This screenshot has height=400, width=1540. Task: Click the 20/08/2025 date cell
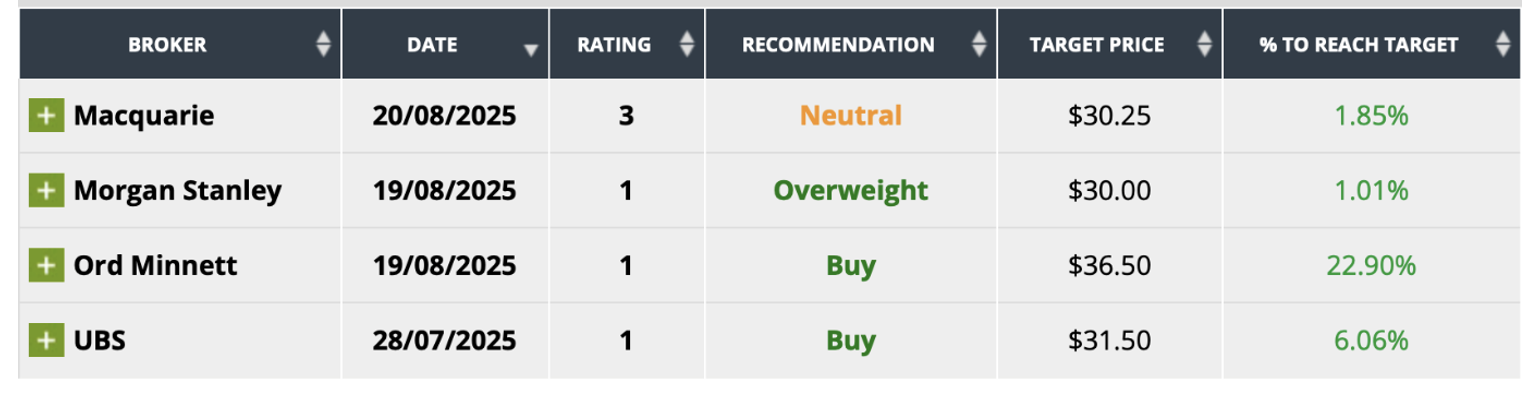tap(445, 116)
